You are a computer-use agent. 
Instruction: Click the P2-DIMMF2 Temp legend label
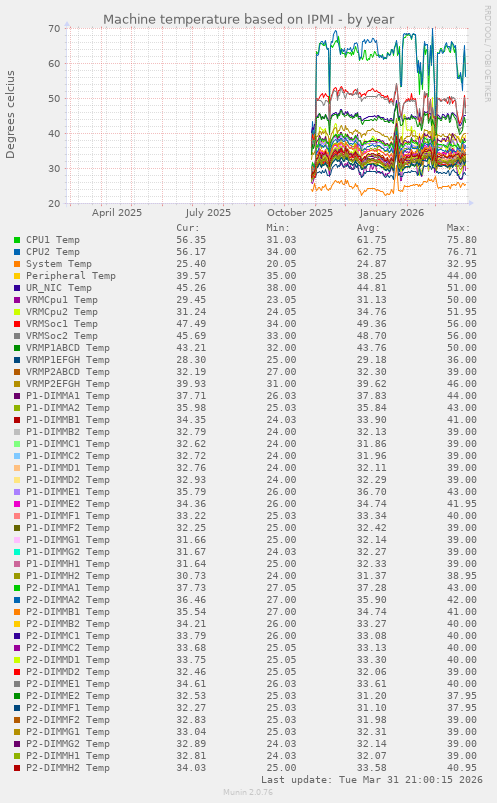[68, 720]
